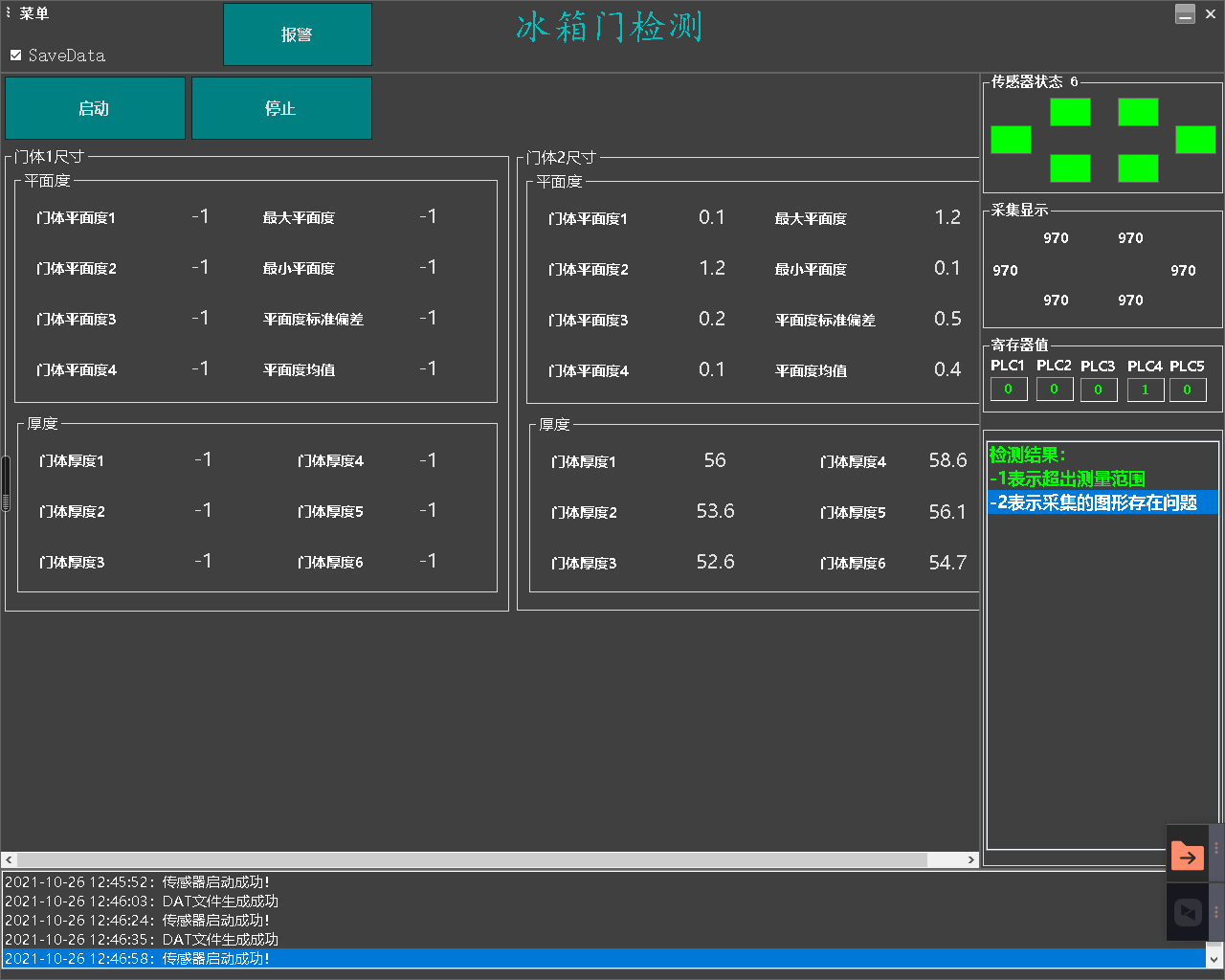Click 门体2 门体厚度6 value 54.7

(947, 563)
